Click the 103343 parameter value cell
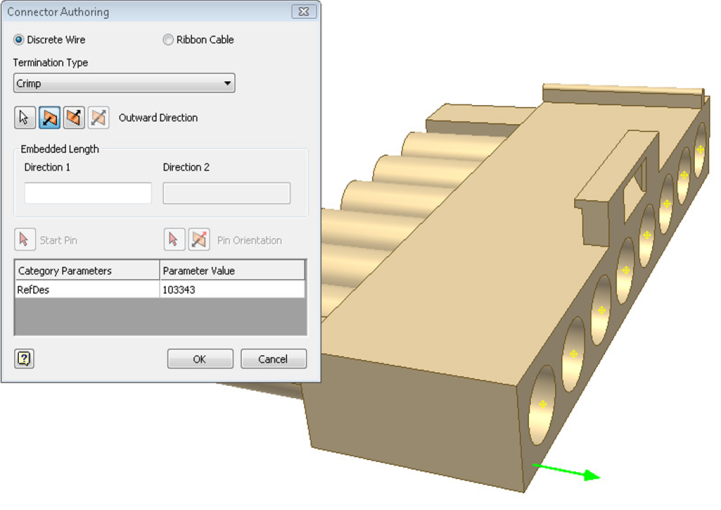 tap(232, 290)
